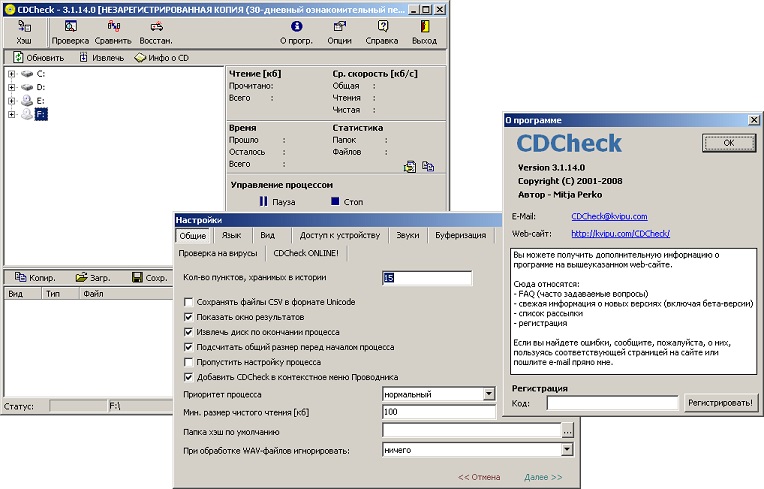The width and height of the screenshot is (764, 489).
Task: Click the copy-statistics icon in Статистика
Action: click(x=428, y=167)
